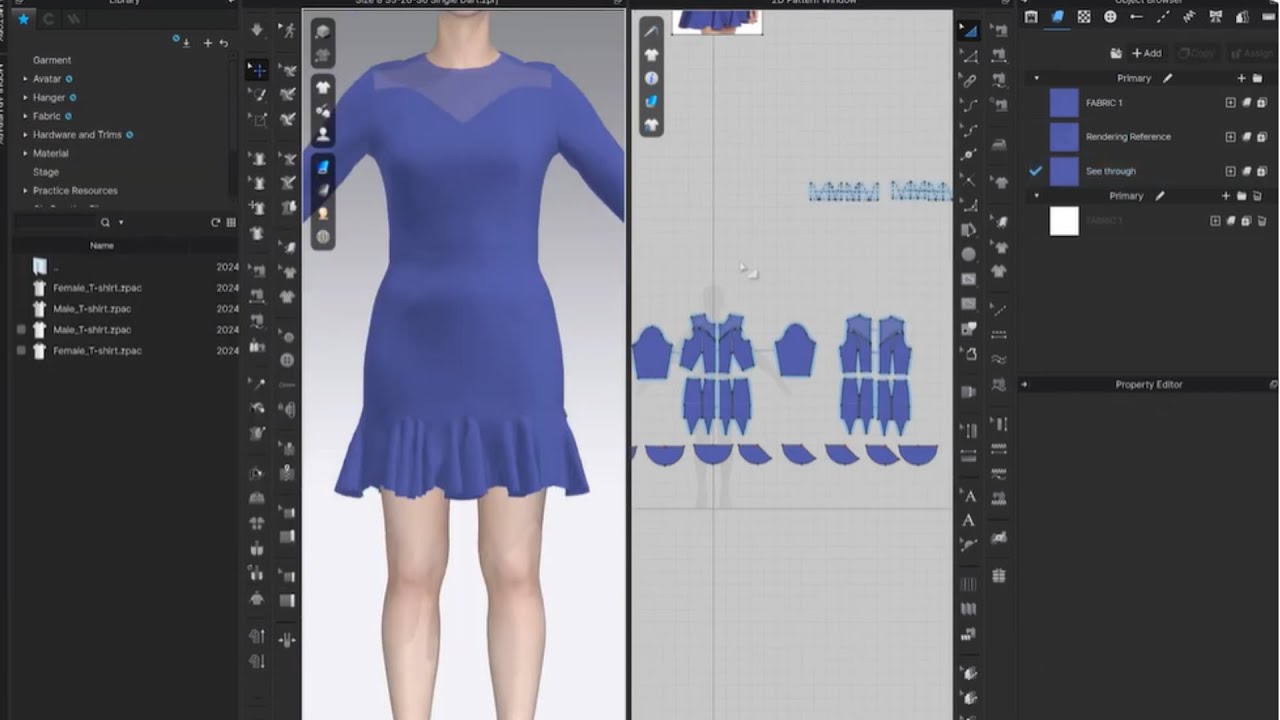The height and width of the screenshot is (720, 1280).
Task: Click the Rendering Reference blue swatch
Action: [x=1064, y=137]
